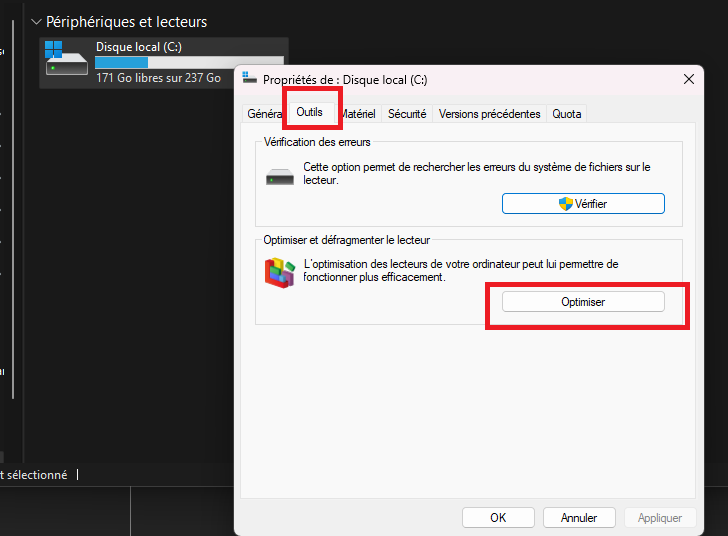Click the greyed-out Appliquer button
728x536 pixels.
pos(660,518)
